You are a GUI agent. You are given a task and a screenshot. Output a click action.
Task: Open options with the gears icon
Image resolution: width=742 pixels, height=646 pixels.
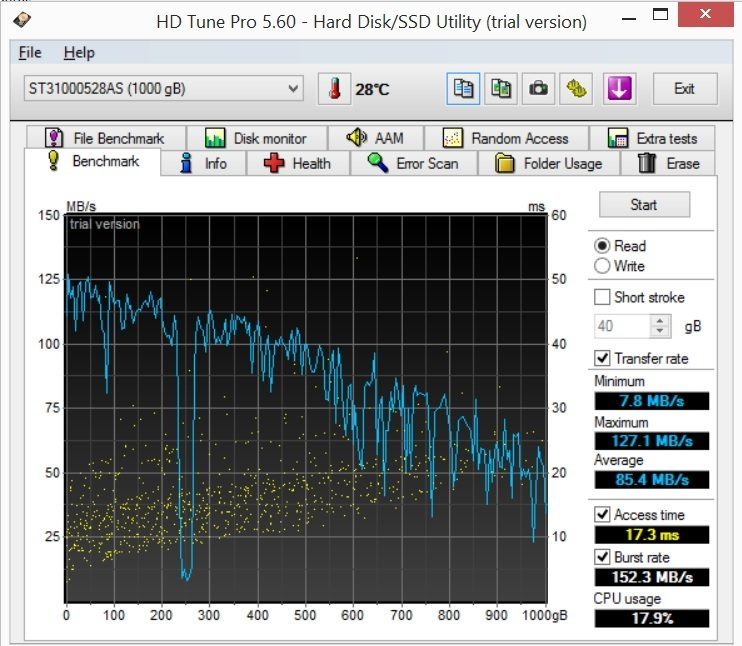tap(576, 88)
